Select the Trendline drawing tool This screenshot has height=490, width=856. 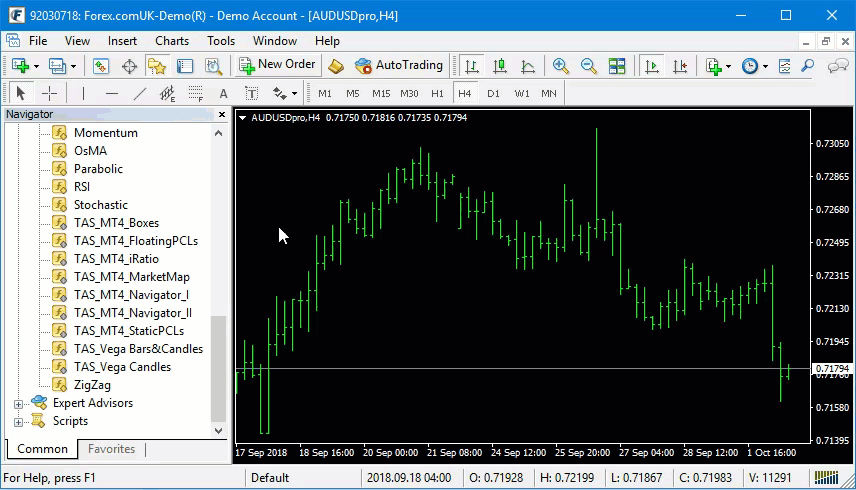coord(140,93)
